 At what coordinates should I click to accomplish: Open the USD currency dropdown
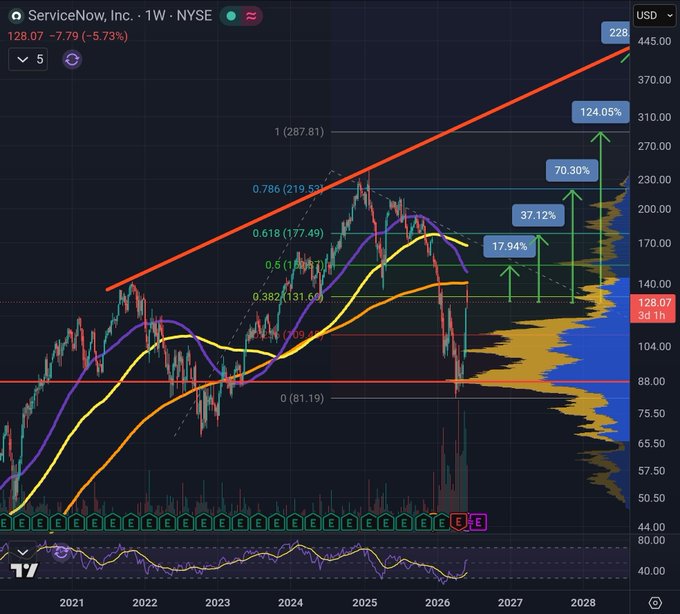654,16
